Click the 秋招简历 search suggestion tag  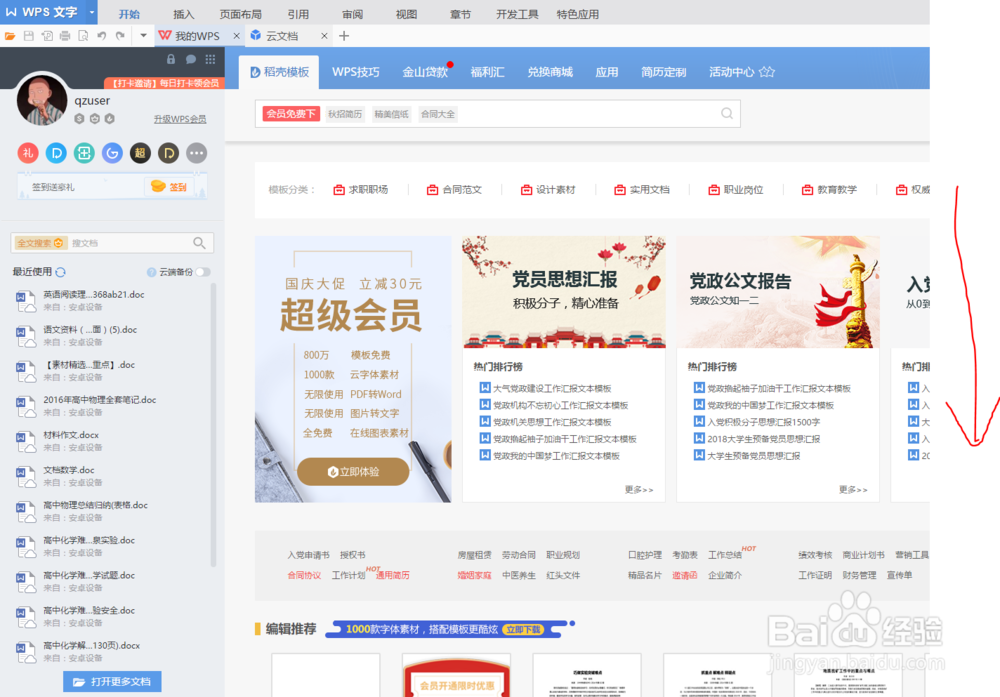tap(345, 114)
